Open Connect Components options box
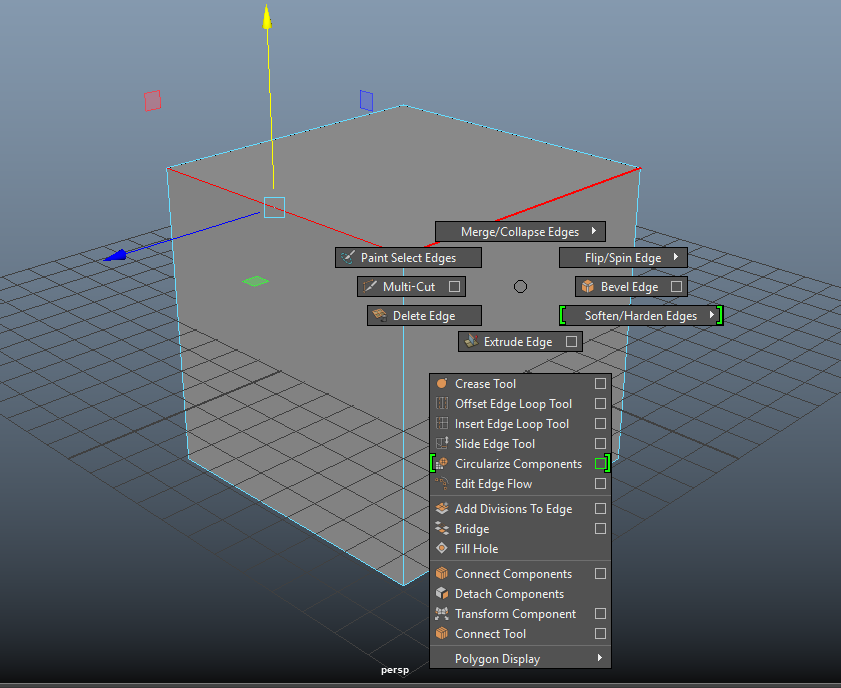Screen dimensions: 841x688 600,573
